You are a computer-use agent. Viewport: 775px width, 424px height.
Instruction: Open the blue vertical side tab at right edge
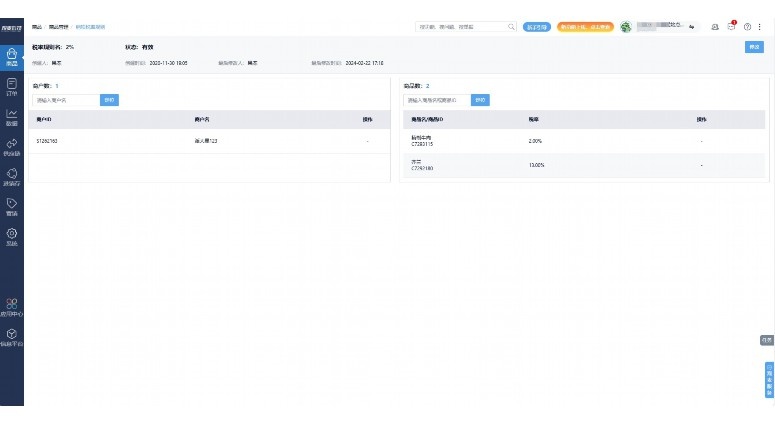[769, 380]
